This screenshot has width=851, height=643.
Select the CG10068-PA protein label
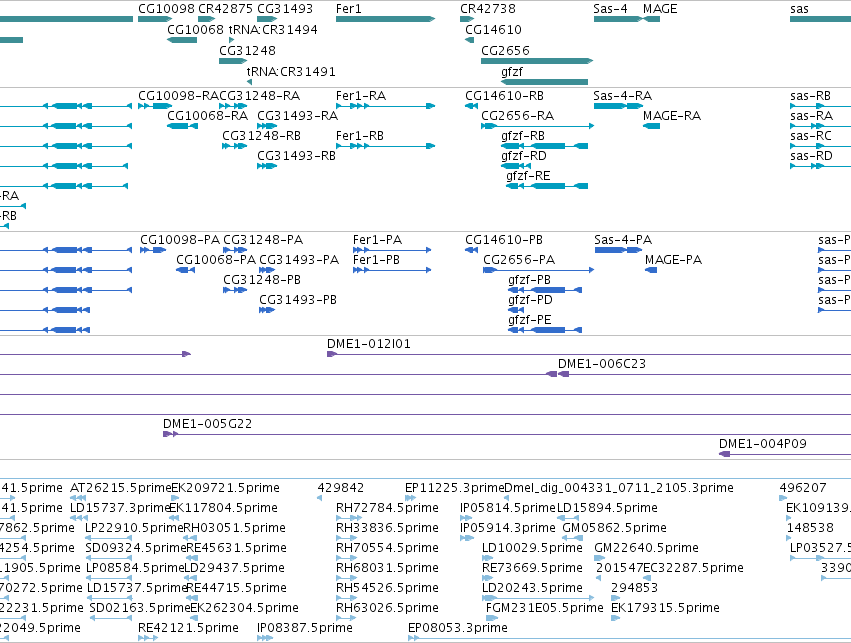(x=216, y=260)
